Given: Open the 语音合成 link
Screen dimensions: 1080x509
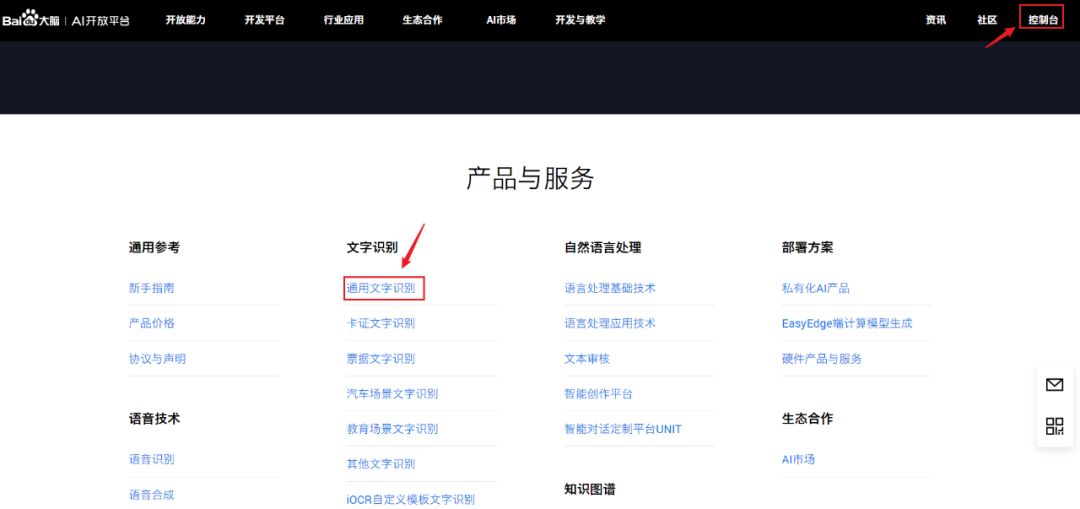Looking at the screenshot, I should (x=152, y=495).
